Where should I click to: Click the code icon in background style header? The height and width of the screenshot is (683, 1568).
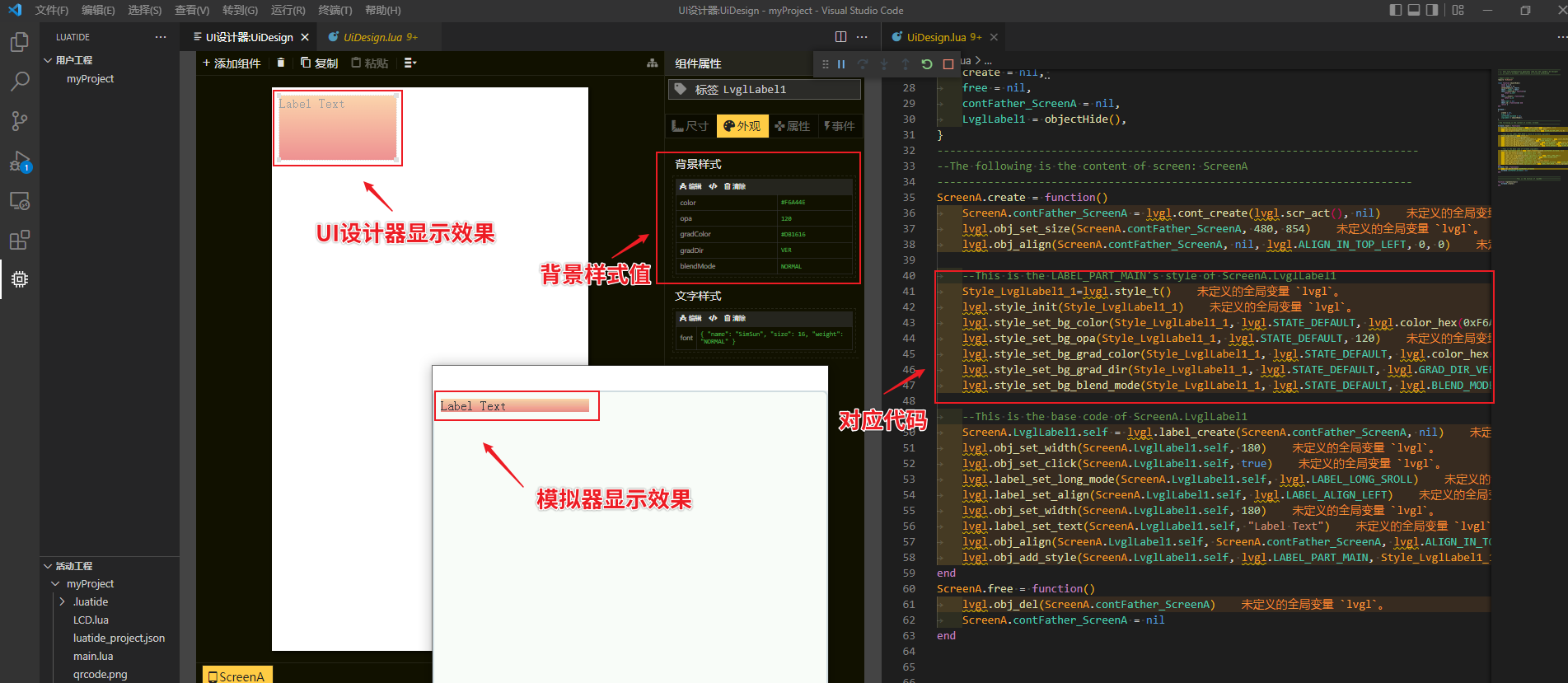click(713, 186)
